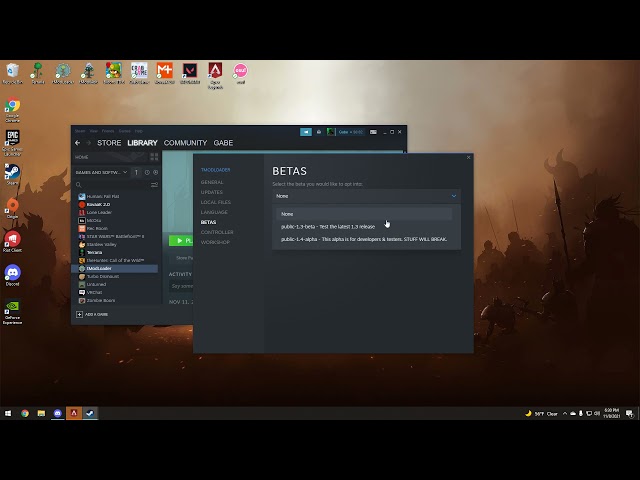This screenshot has width=640, height=480.
Task: Open File Explorer from taskbar
Action: [x=41, y=413]
